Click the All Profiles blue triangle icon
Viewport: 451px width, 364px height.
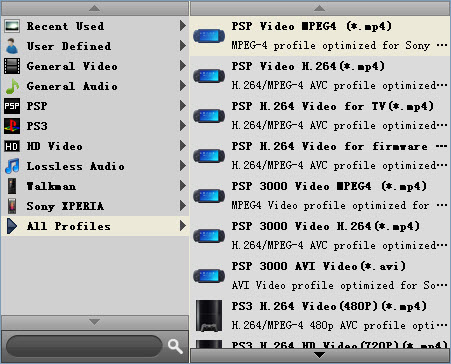12,226
